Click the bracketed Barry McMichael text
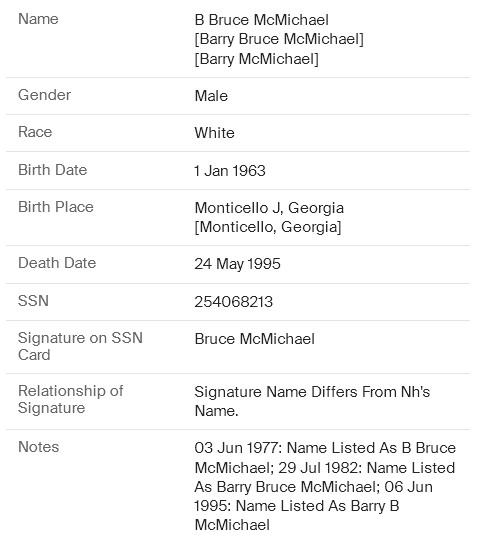This screenshot has height=544, width=479. coord(257,59)
